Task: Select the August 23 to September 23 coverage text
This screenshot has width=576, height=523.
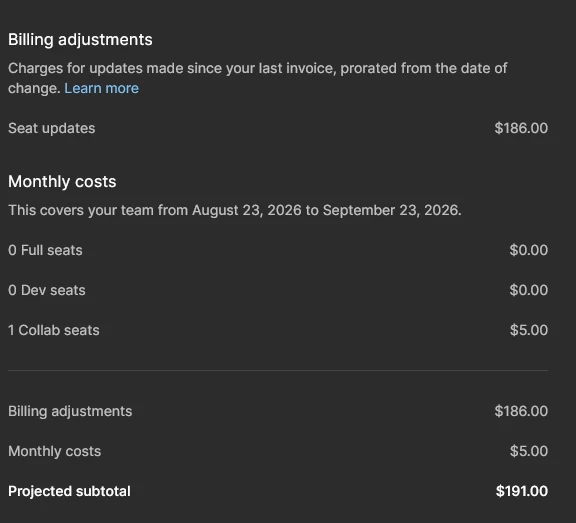Action: click(x=235, y=210)
